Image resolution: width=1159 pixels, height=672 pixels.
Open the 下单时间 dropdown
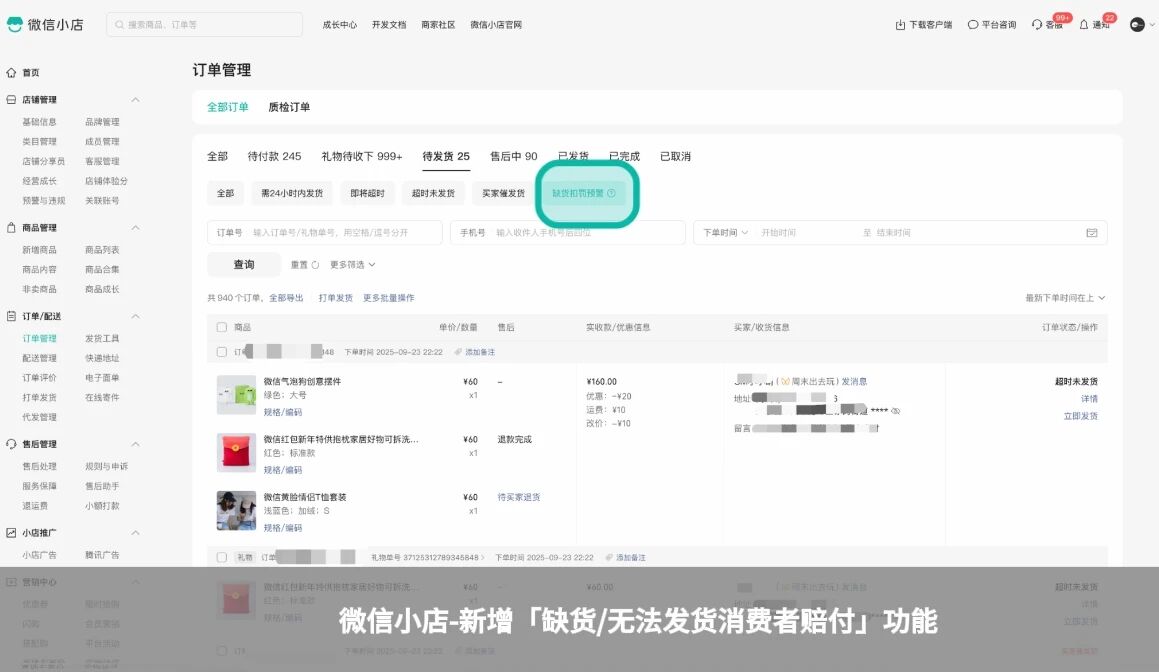[725, 233]
